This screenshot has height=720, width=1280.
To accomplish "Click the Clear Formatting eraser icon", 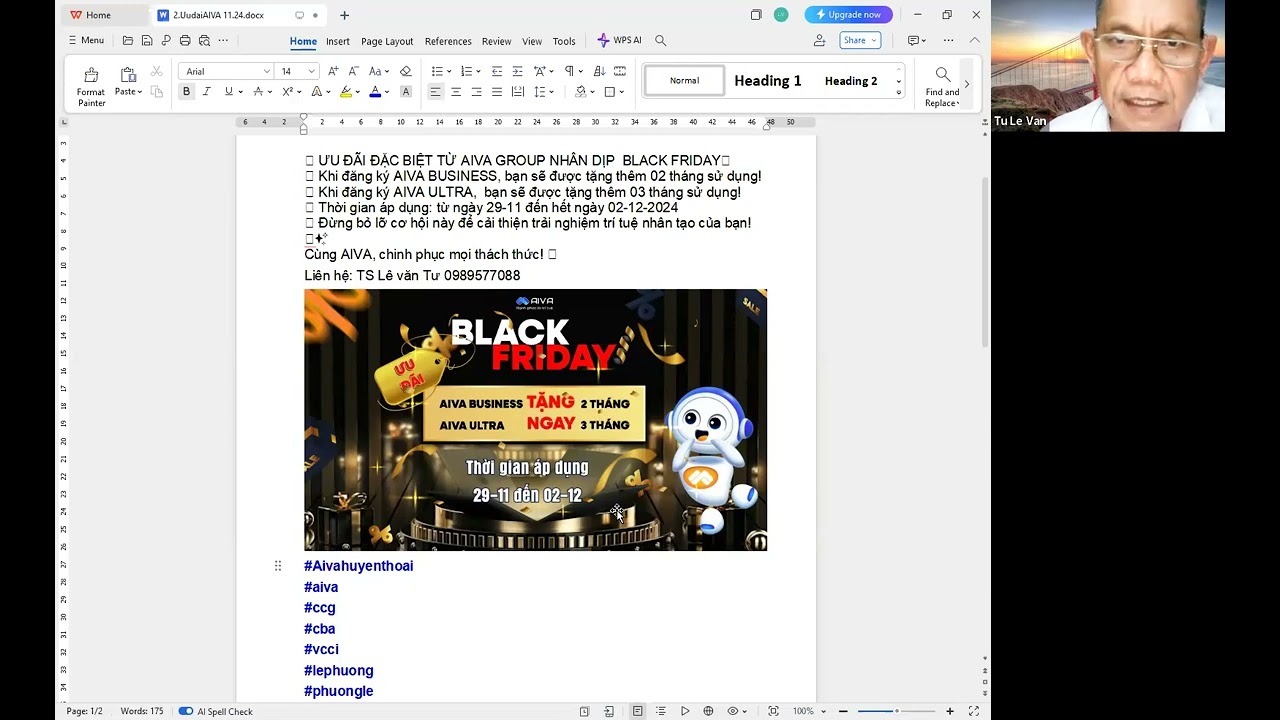I will point(405,71).
